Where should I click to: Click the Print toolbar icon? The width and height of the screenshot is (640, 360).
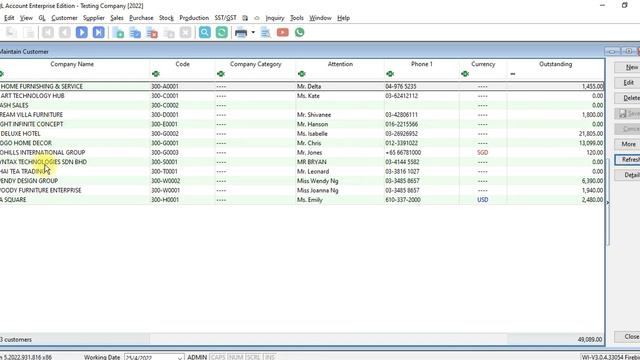(241, 33)
